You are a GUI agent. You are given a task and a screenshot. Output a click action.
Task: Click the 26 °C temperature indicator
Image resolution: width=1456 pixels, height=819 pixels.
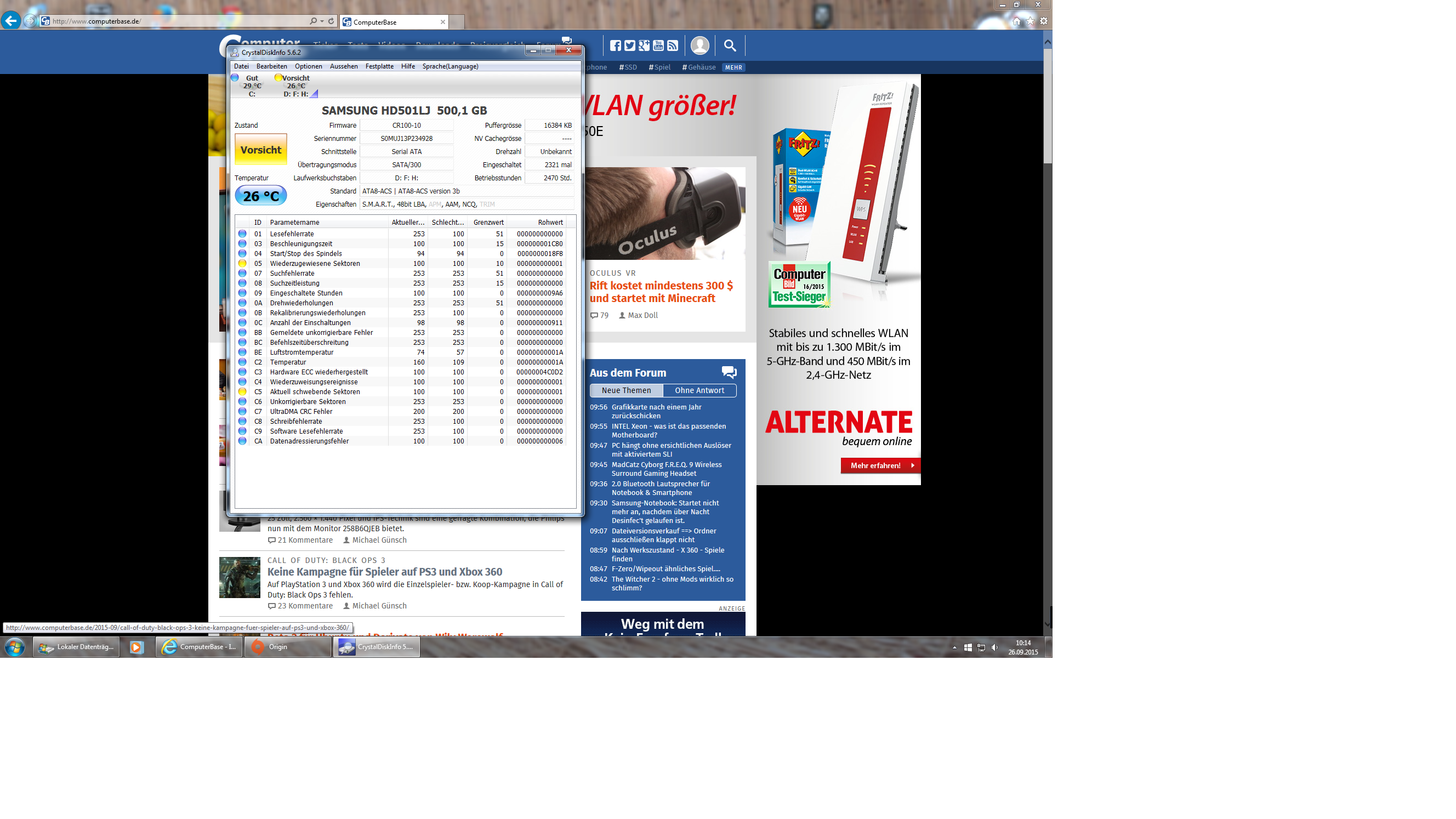[x=260, y=196]
